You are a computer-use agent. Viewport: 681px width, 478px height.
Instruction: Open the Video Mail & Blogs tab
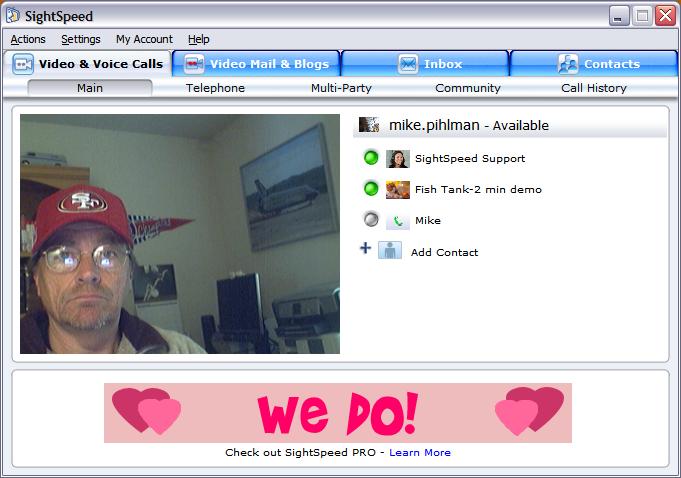[256, 64]
